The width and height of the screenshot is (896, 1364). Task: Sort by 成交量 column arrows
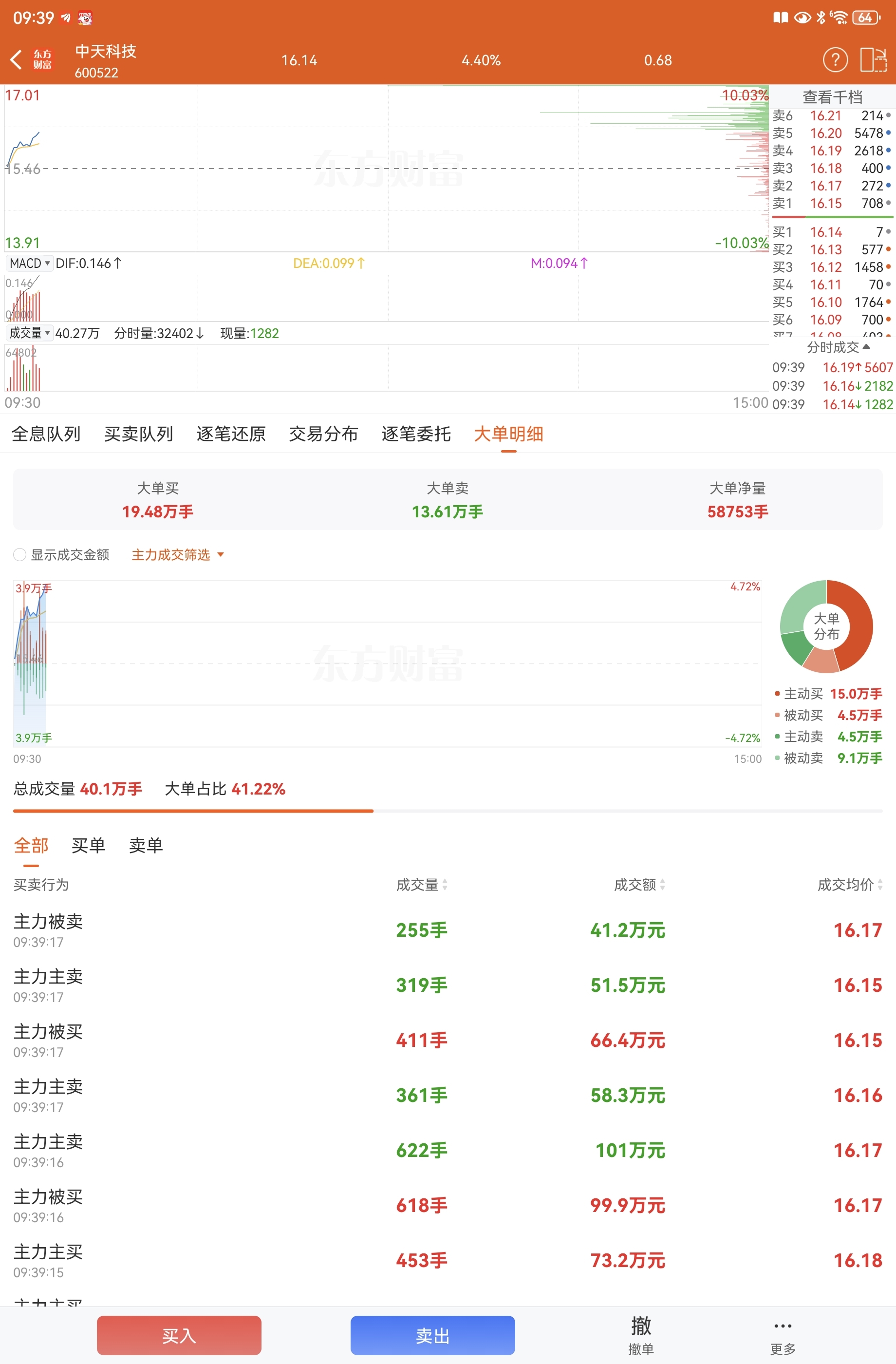445,885
